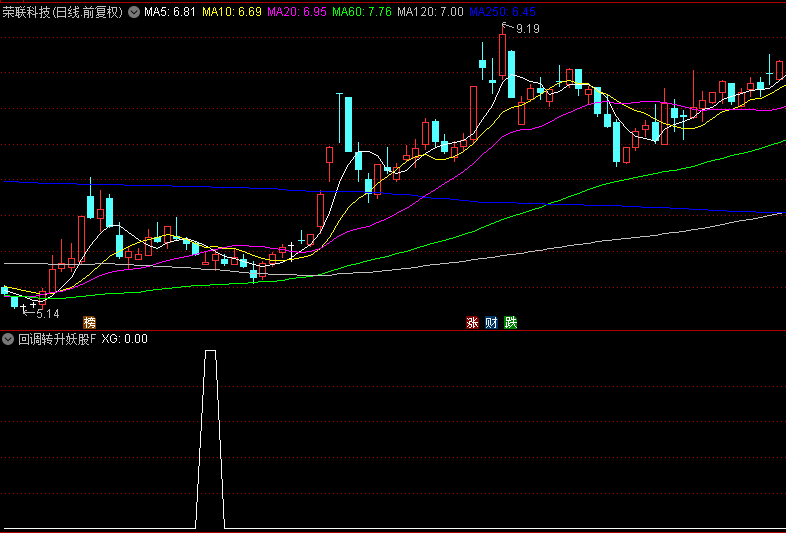Image resolution: width=786 pixels, height=533 pixels.
Task: Click the red 涨 marker icon
Action: 471,322
